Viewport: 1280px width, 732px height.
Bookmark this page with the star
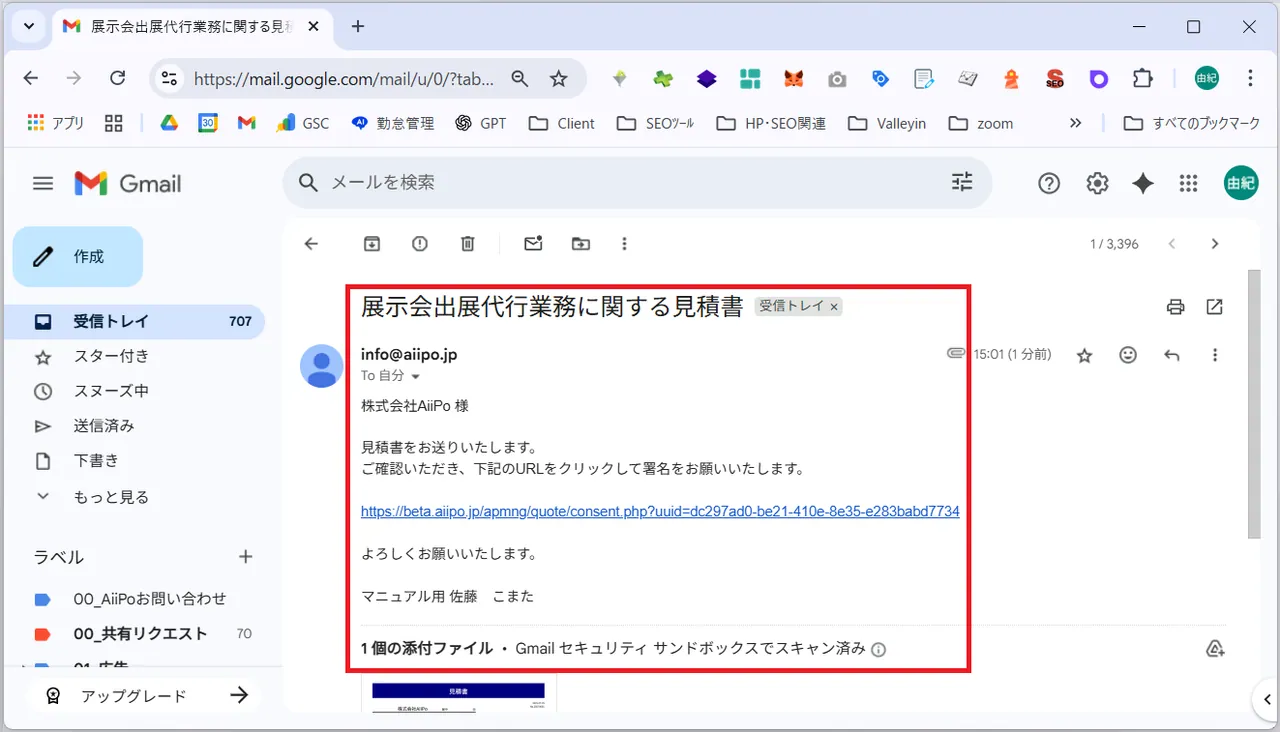(x=559, y=78)
